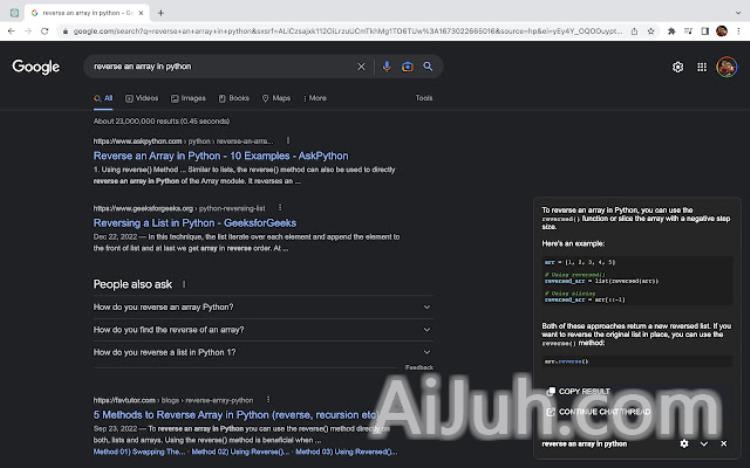750x468 pixels.
Task: Click the Feedback link below questions
Action: click(x=419, y=368)
